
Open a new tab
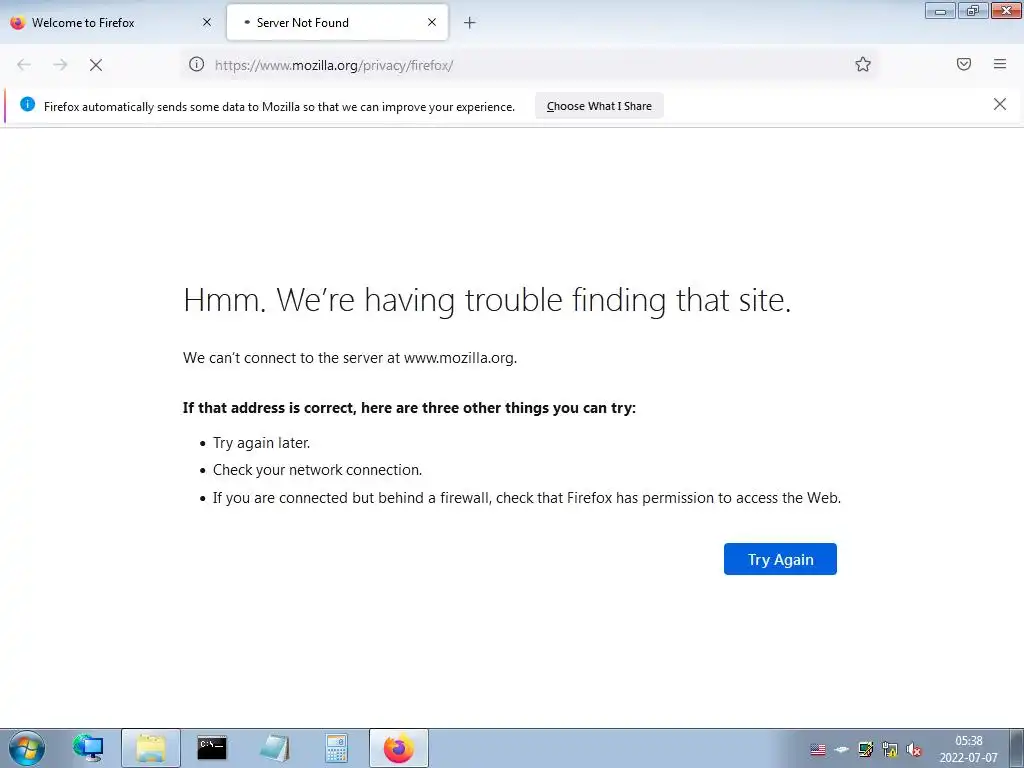pyautogui.click(x=470, y=23)
